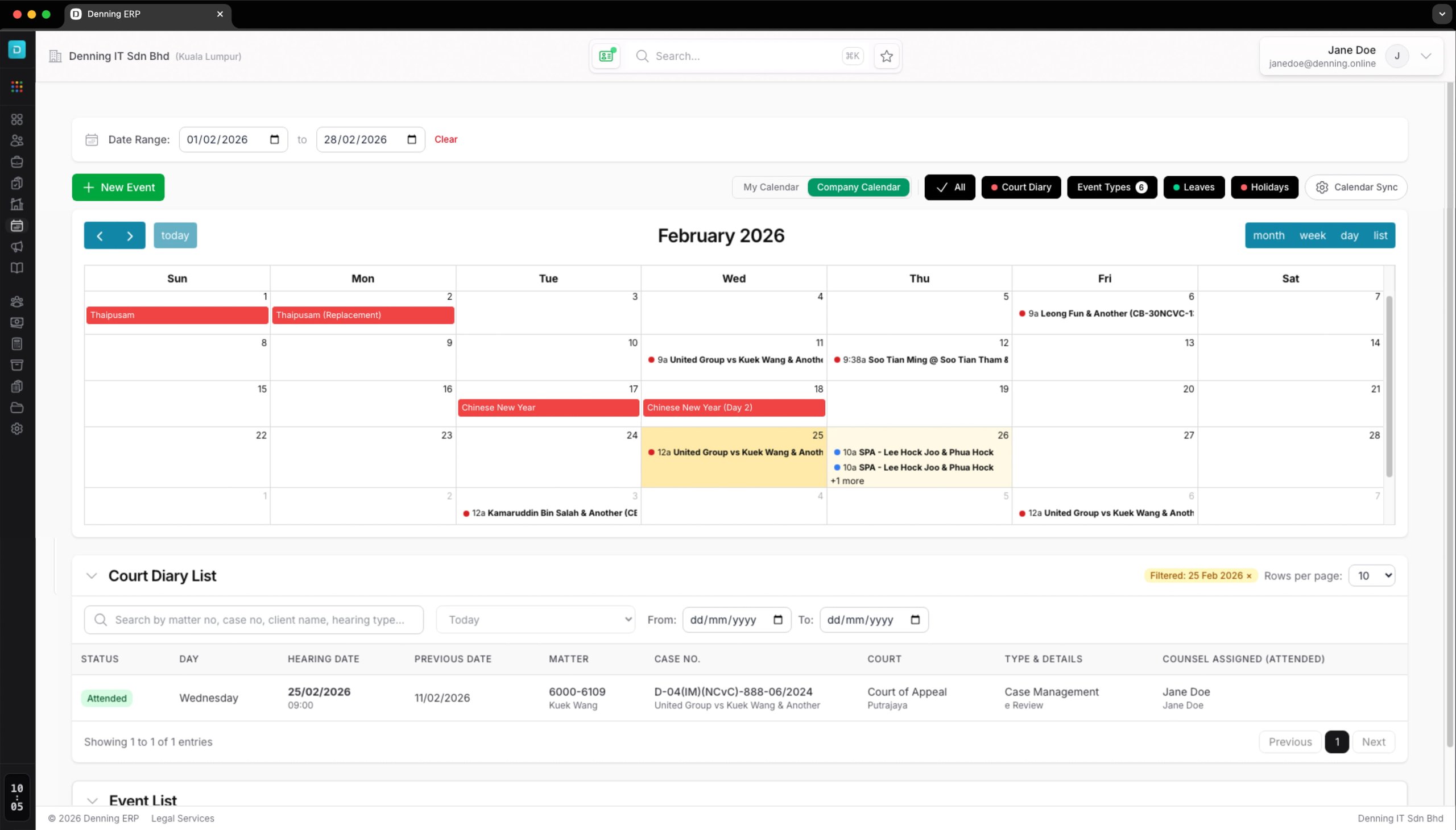Viewport: 1456px width, 830px height.
Task: Open the colorful apps grid icon
Action: pyautogui.click(x=17, y=86)
